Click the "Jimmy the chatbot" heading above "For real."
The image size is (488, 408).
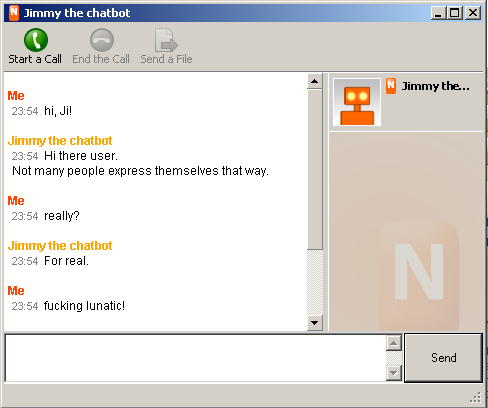pyautogui.click(x=60, y=246)
